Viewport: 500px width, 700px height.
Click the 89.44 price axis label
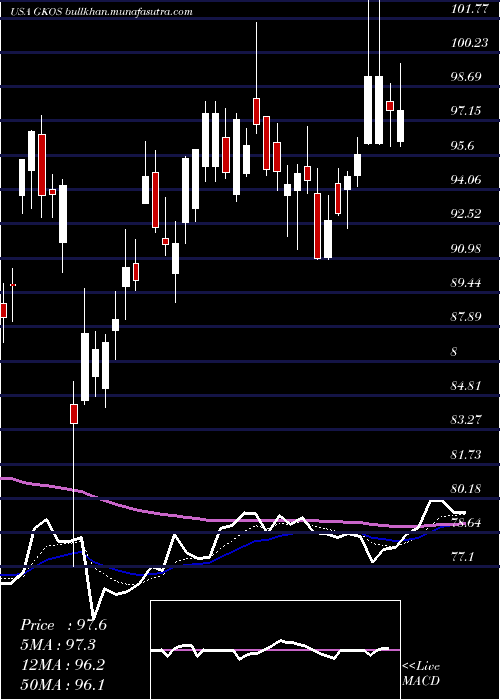point(466,283)
